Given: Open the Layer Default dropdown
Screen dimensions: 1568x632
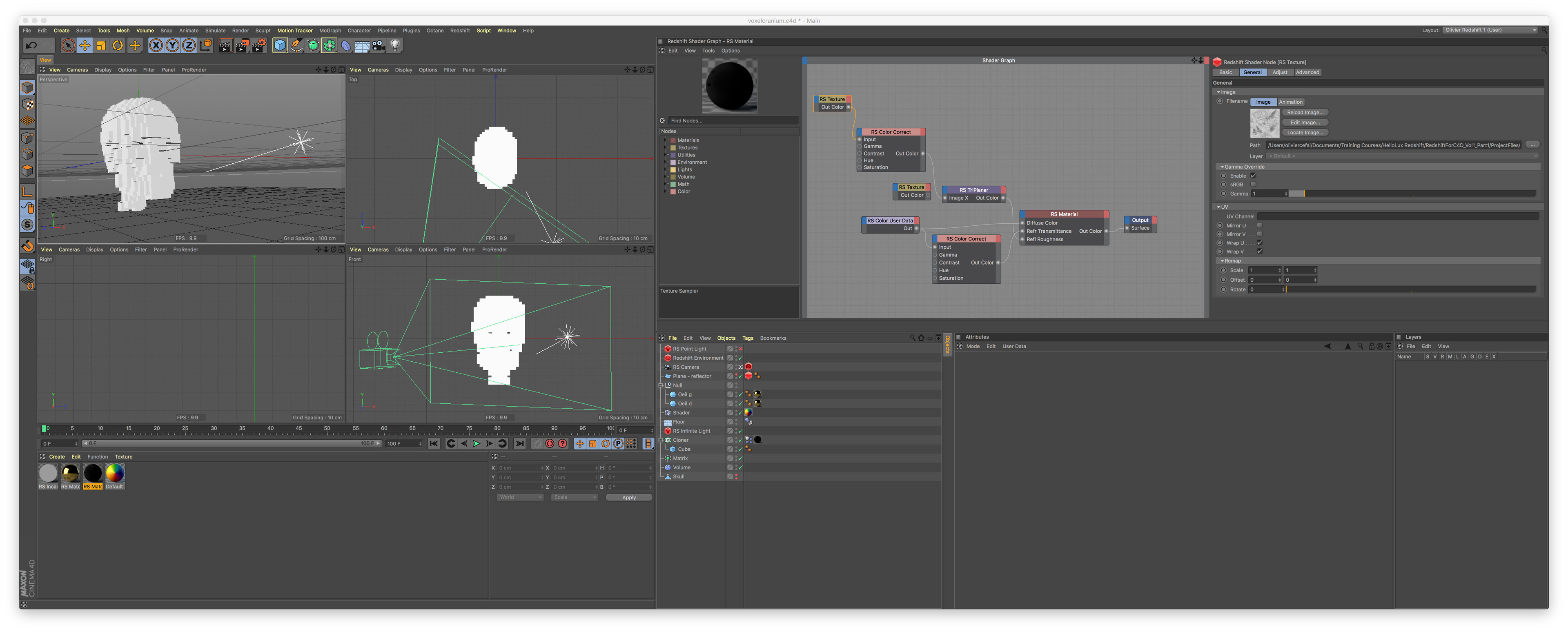Looking at the screenshot, I should 1403,156.
